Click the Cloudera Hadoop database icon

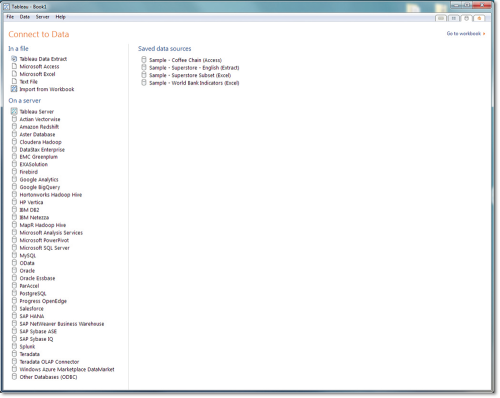(14, 142)
